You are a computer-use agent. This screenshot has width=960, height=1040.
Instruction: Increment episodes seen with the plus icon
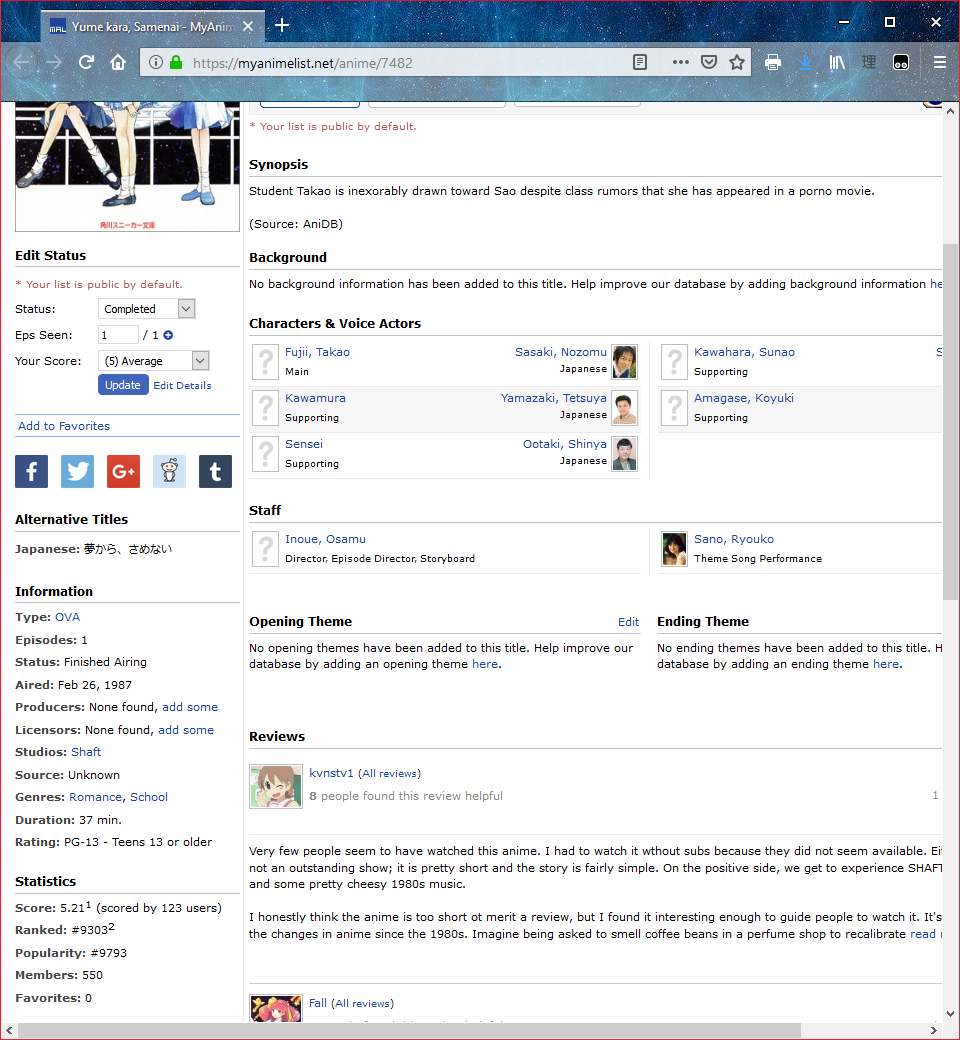(x=168, y=336)
